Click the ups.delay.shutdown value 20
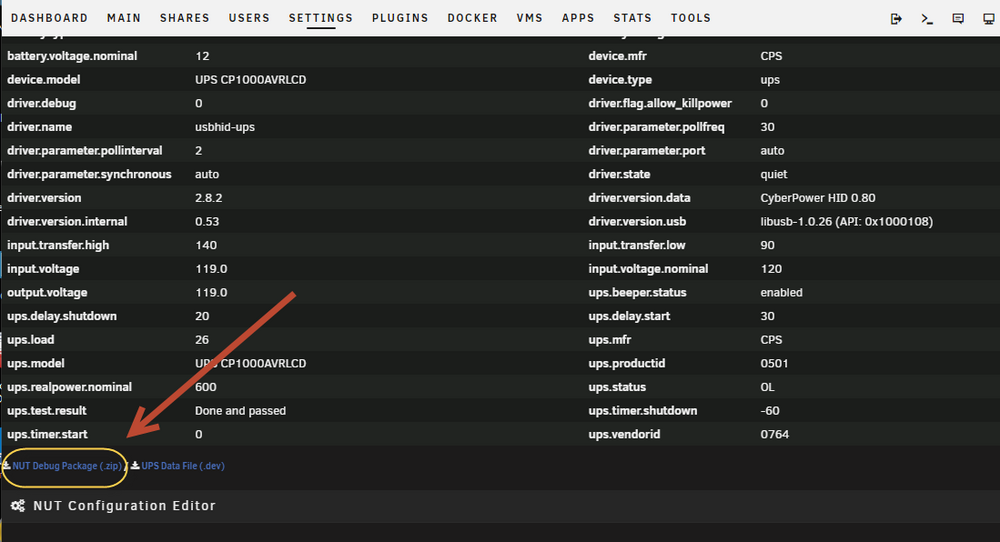This screenshot has width=1000, height=542. [x=202, y=316]
